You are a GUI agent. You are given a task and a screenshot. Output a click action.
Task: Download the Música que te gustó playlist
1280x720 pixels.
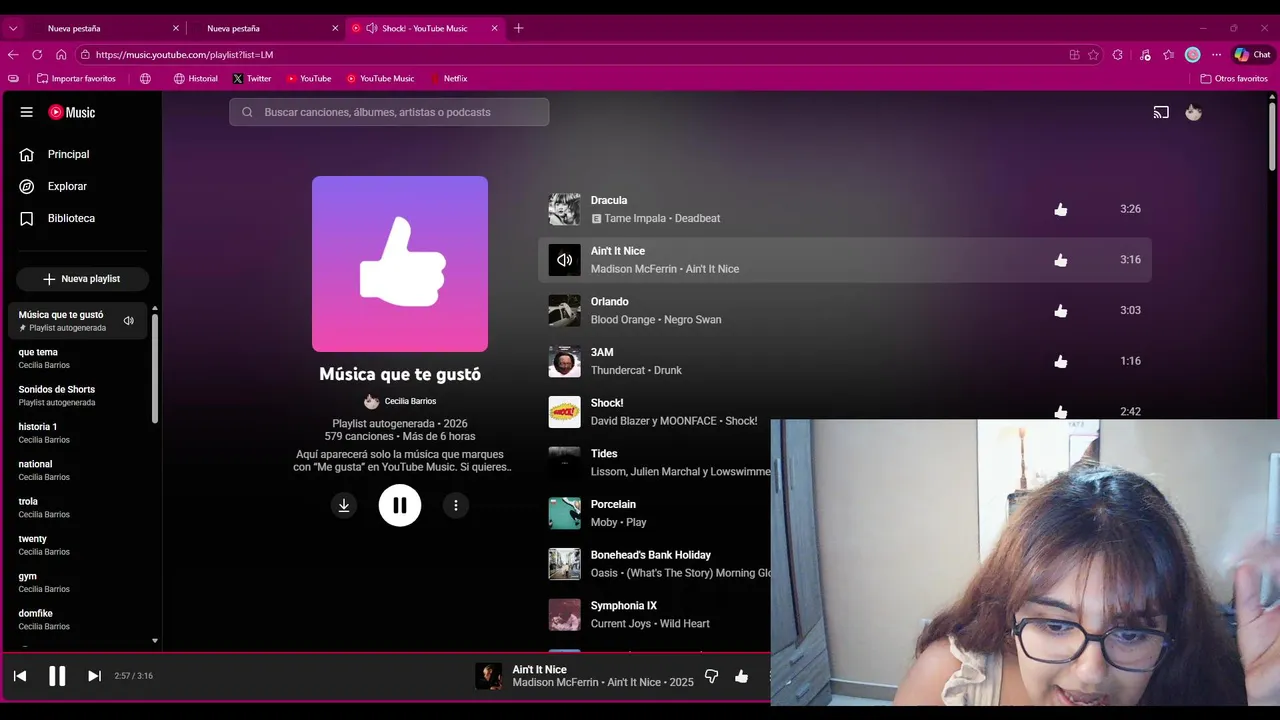pyautogui.click(x=344, y=505)
